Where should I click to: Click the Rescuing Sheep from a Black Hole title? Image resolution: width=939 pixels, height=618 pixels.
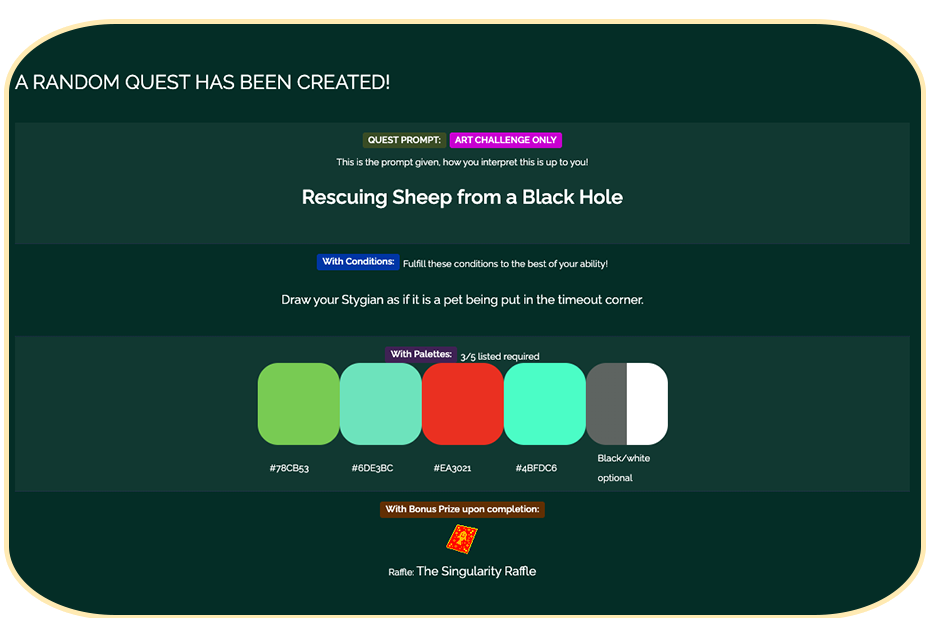(x=462, y=197)
